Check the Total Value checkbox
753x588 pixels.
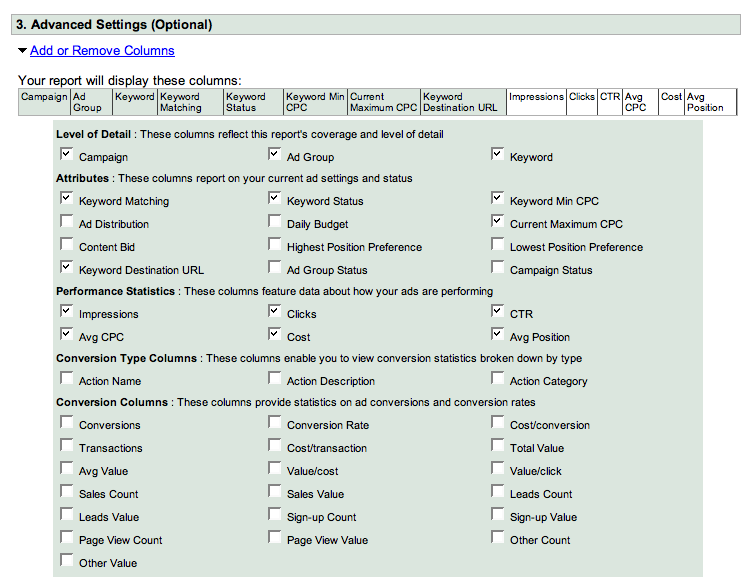click(498, 446)
